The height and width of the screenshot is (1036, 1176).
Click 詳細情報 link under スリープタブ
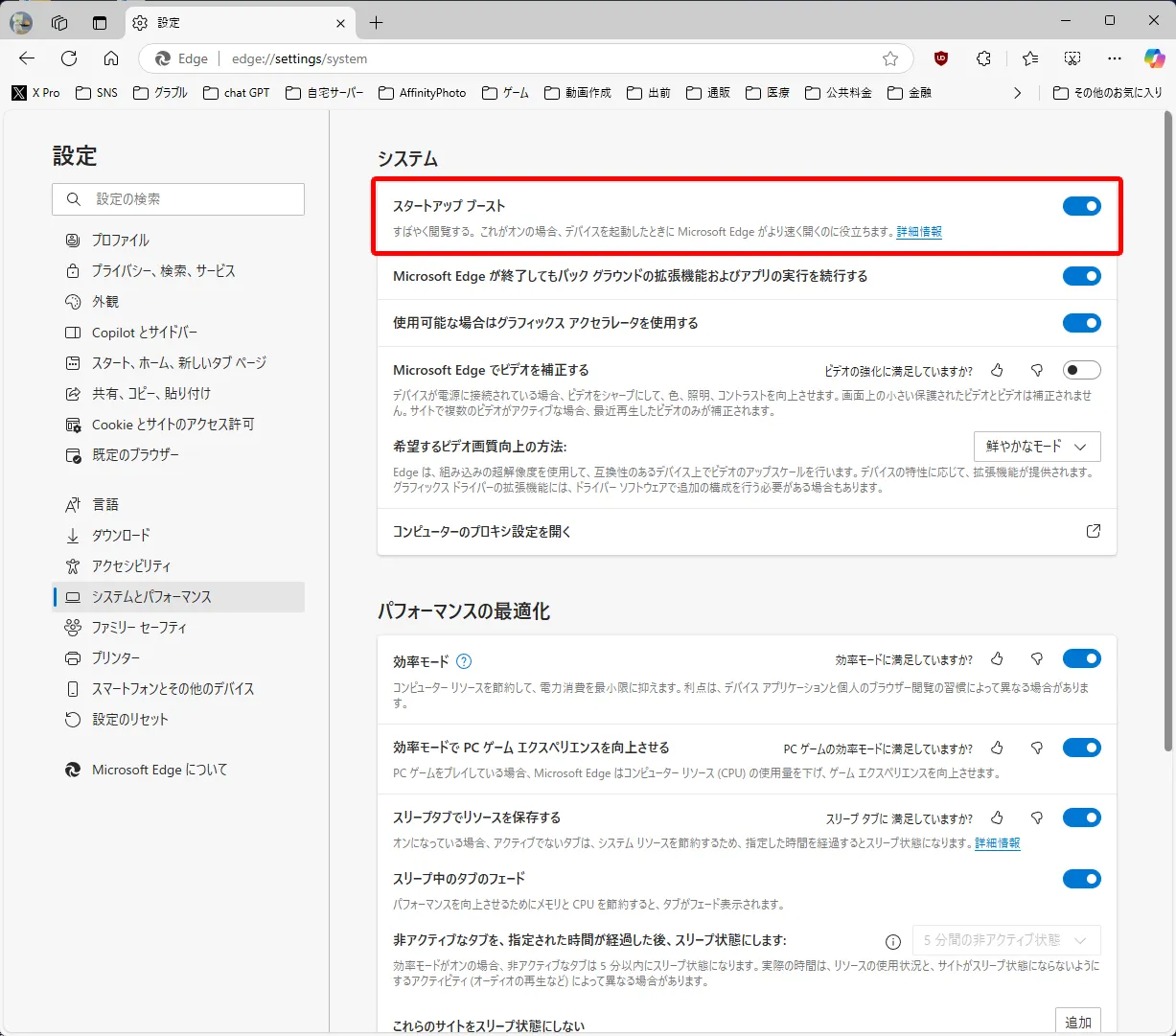[x=998, y=843]
